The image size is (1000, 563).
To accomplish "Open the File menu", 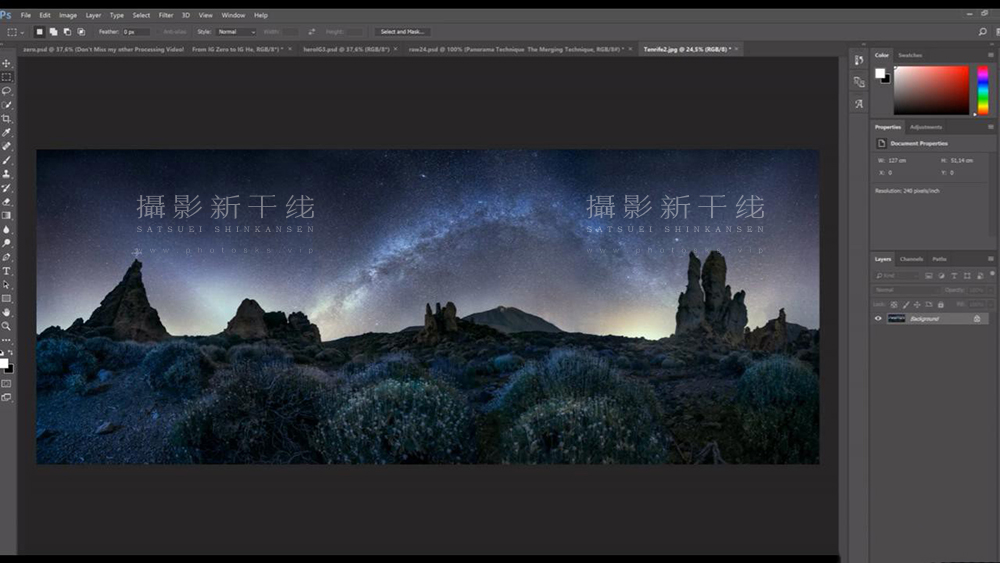I will click(x=26, y=15).
